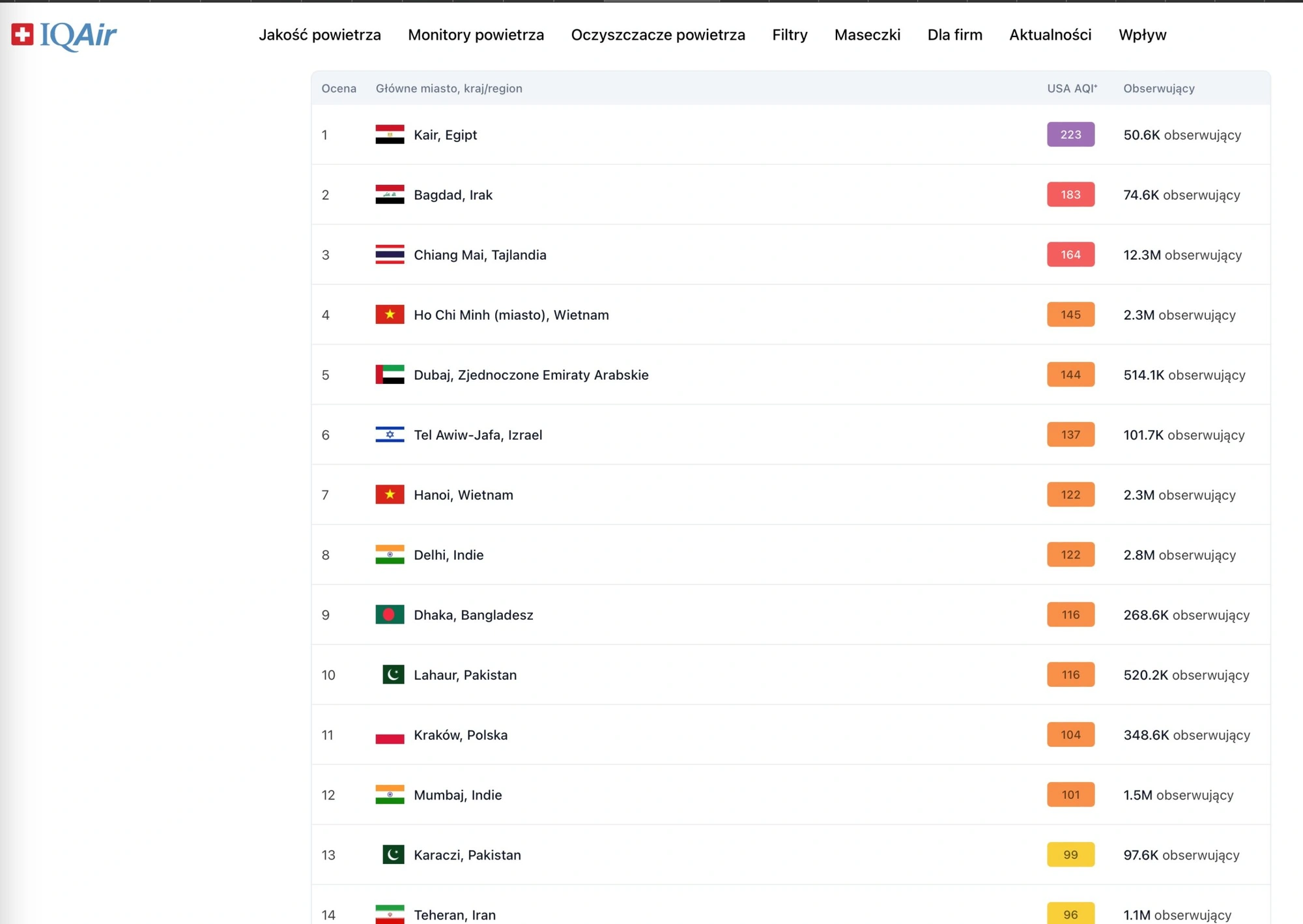
Task: Open Ho Chi Minh (miasto), Wietnam link
Action: pos(511,315)
